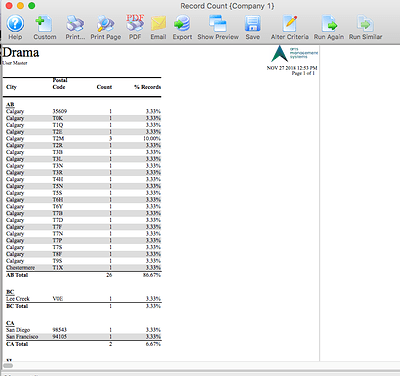Click the Page 1 of 1 label
This screenshot has width=400, height=376.
pyautogui.click(x=303, y=73)
